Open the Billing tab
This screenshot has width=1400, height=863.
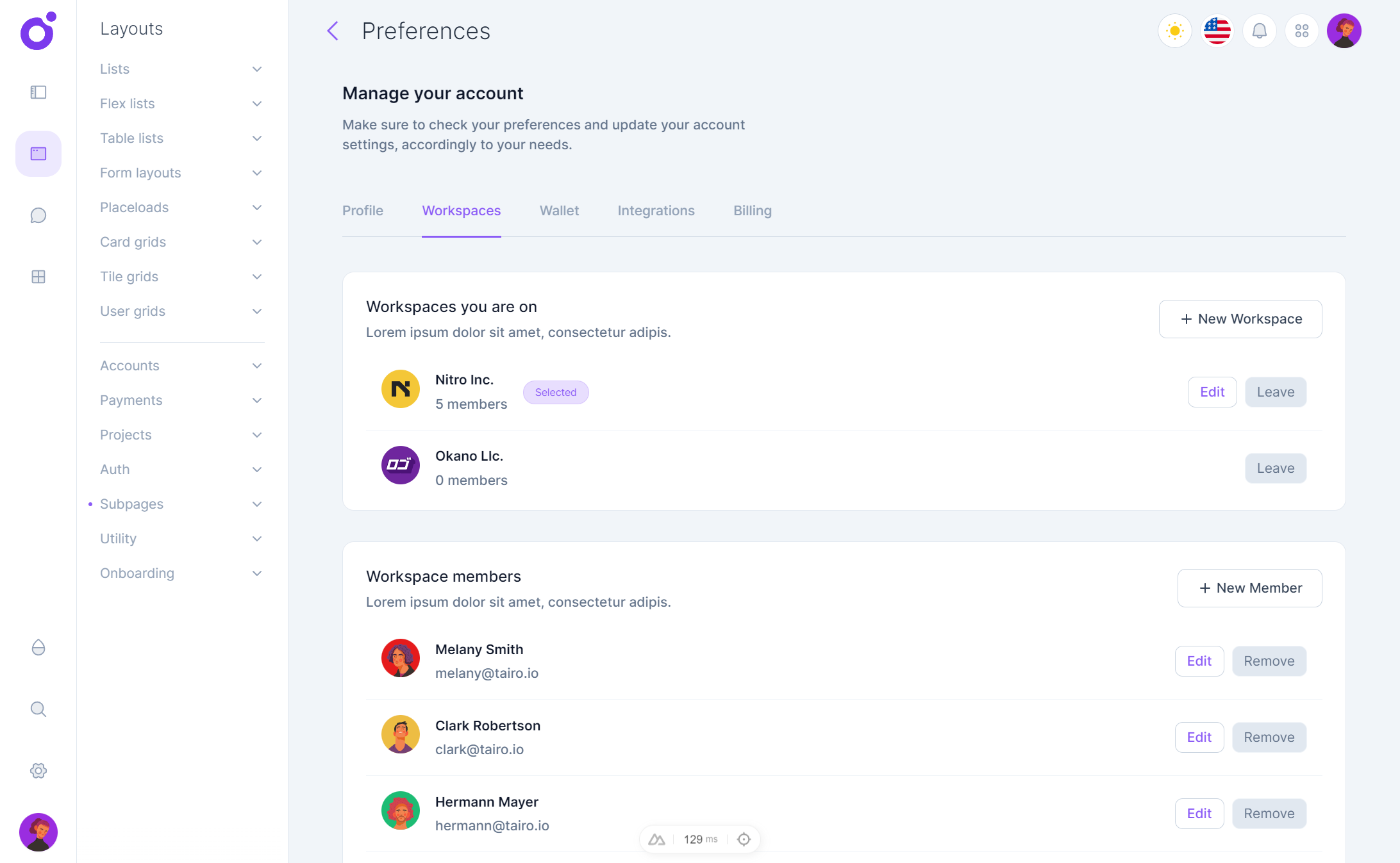pyautogui.click(x=752, y=210)
